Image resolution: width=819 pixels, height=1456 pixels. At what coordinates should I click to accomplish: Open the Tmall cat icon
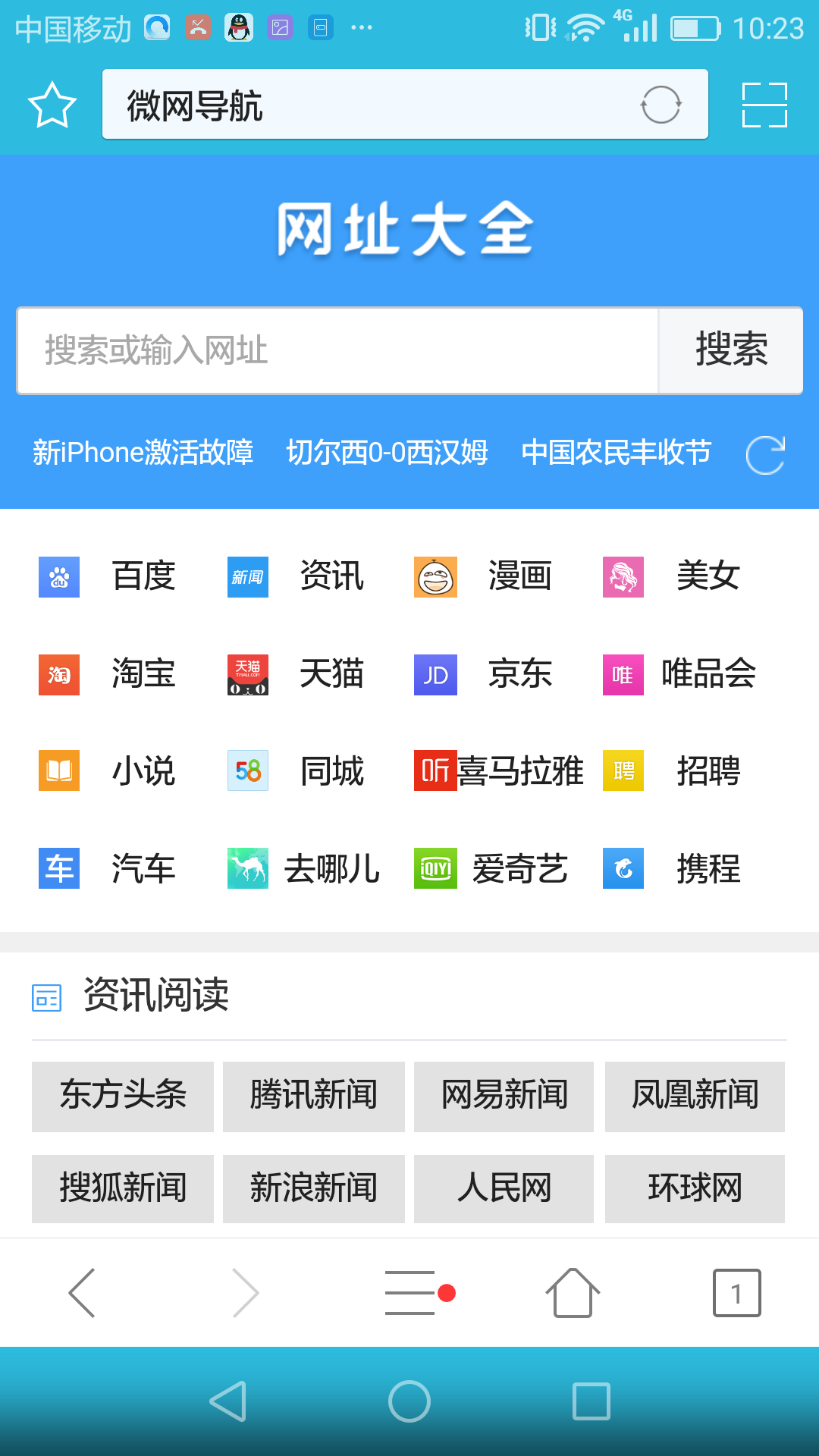pyautogui.click(x=248, y=675)
